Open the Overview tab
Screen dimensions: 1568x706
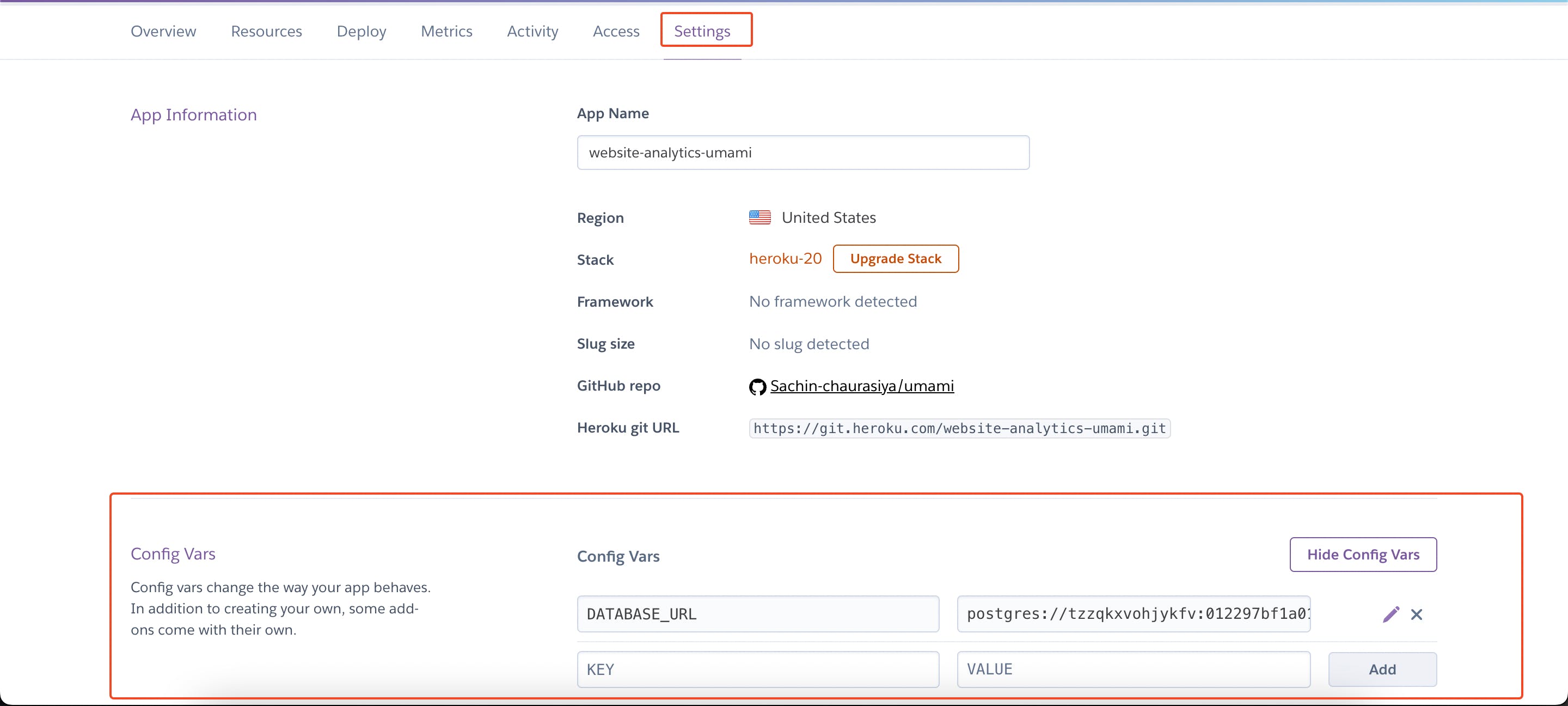tap(163, 31)
